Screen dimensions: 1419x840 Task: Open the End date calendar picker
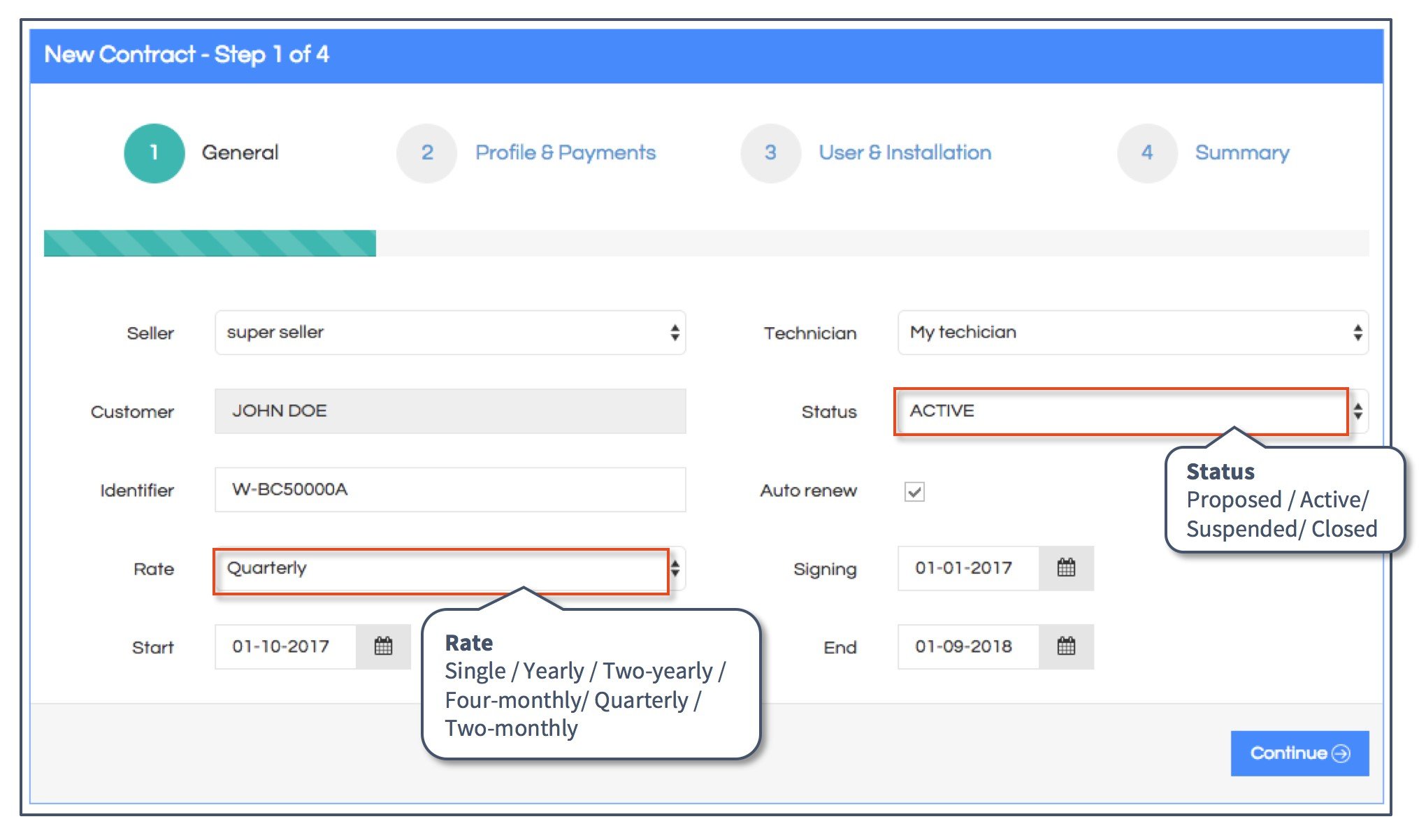tap(1066, 646)
